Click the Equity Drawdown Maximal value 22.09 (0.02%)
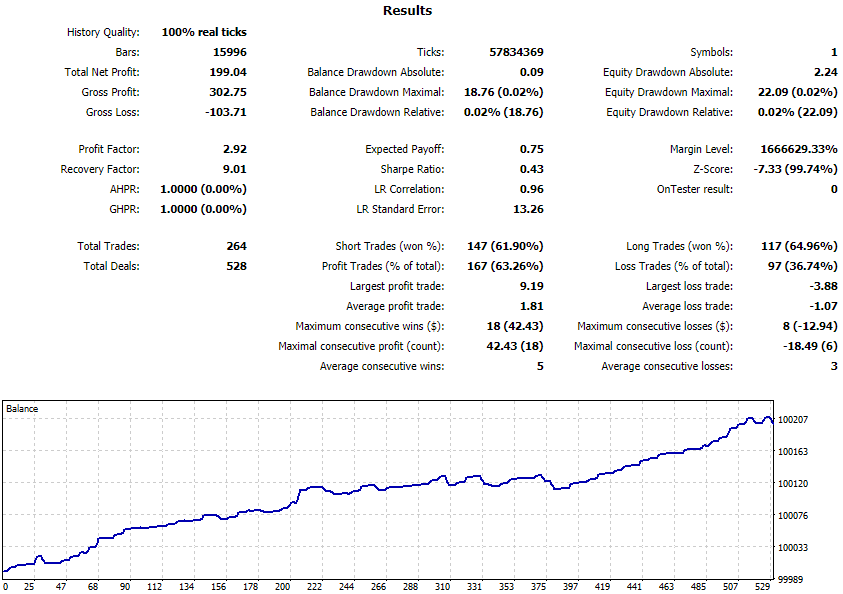The image size is (843, 594). (x=798, y=92)
